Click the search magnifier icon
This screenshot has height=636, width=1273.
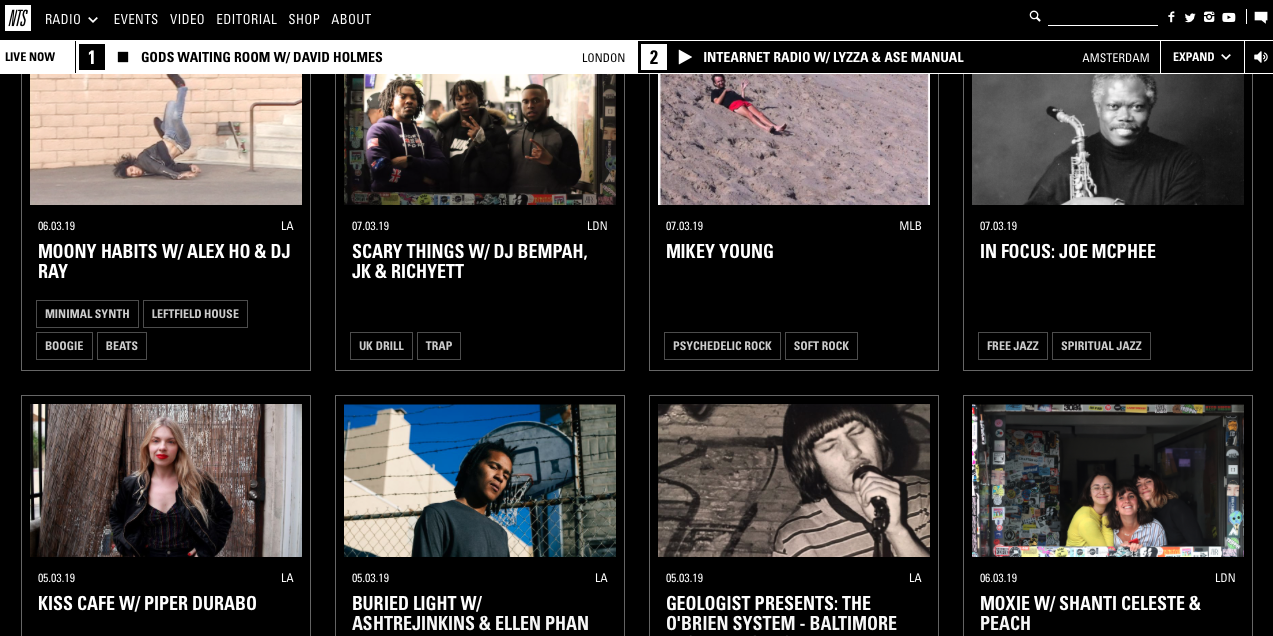1035,16
